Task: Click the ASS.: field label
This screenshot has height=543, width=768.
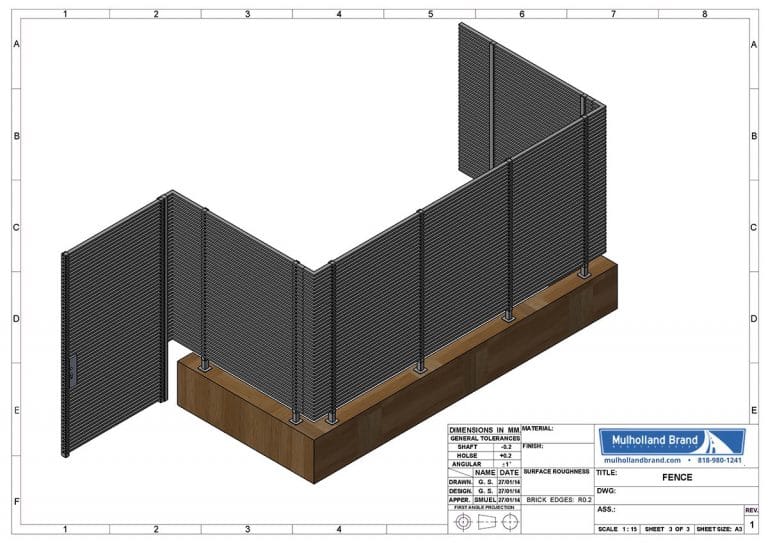Action: [606, 509]
